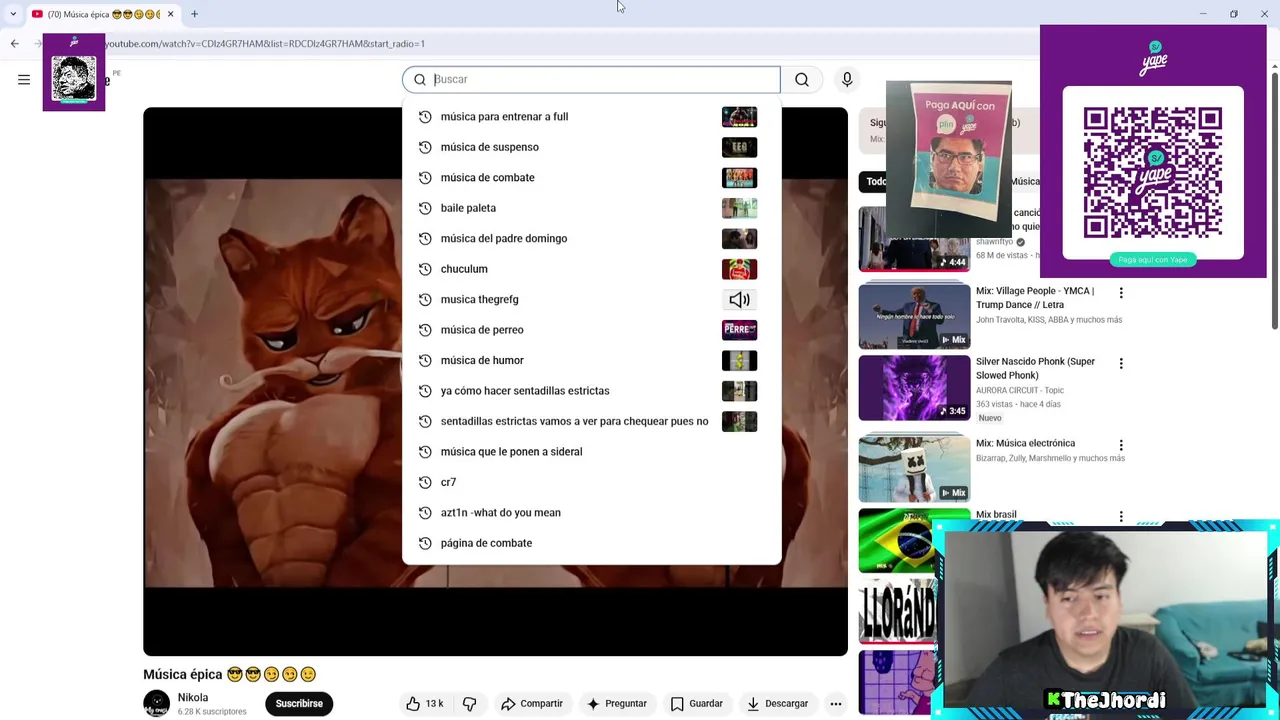
Task: Activate voice search microphone
Action: [847, 80]
